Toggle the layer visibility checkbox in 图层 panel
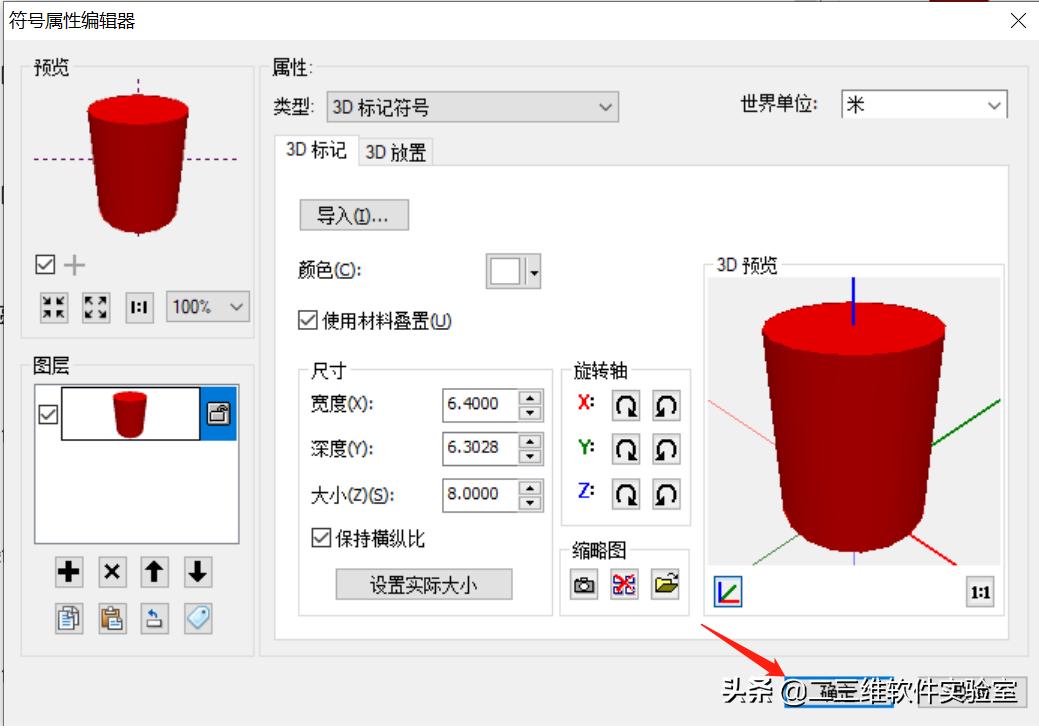The width and height of the screenshot is (1039, 726). [x=48, y=413]
